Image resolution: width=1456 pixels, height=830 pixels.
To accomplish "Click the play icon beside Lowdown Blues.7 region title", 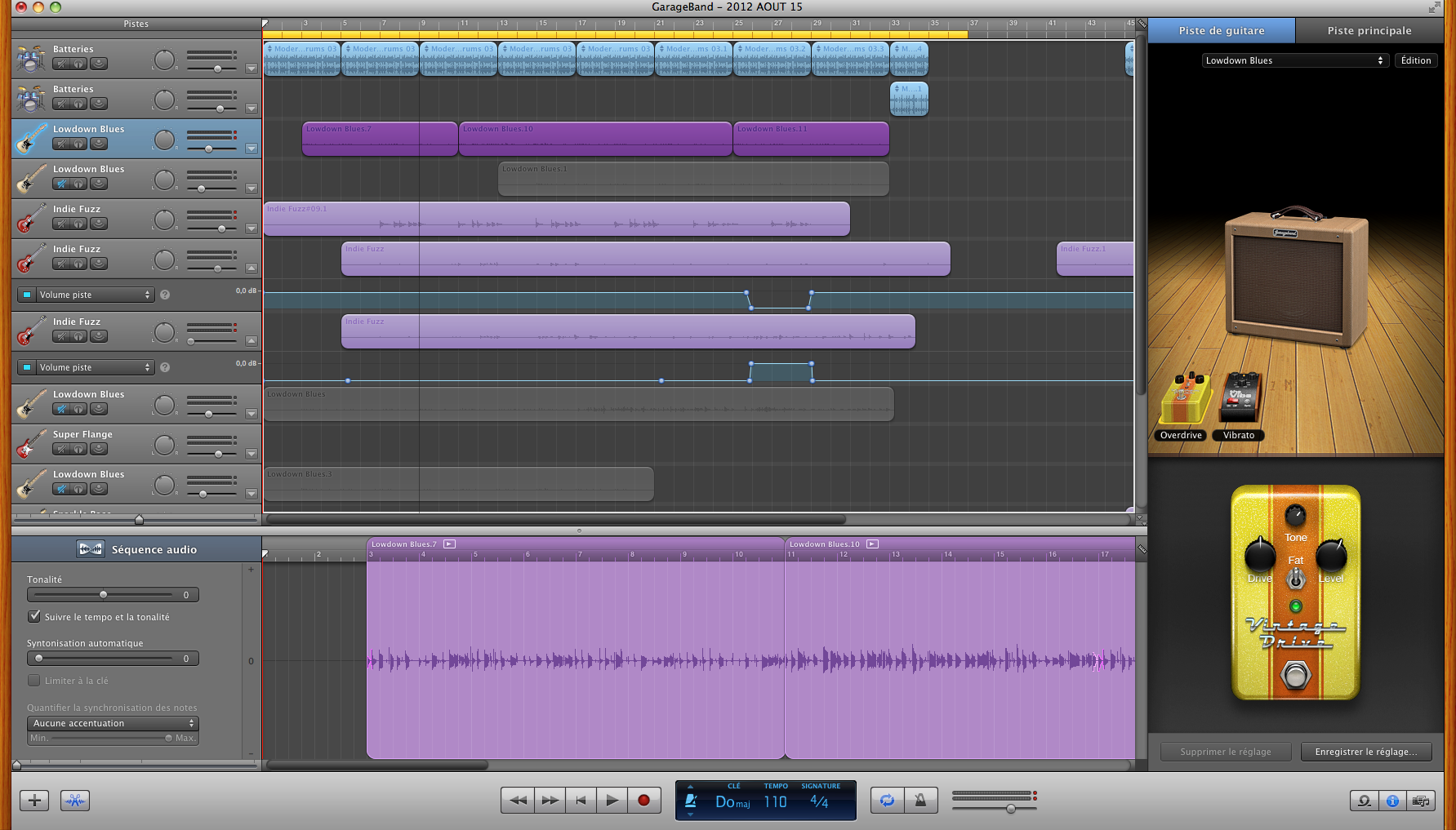I will (449, 544).
